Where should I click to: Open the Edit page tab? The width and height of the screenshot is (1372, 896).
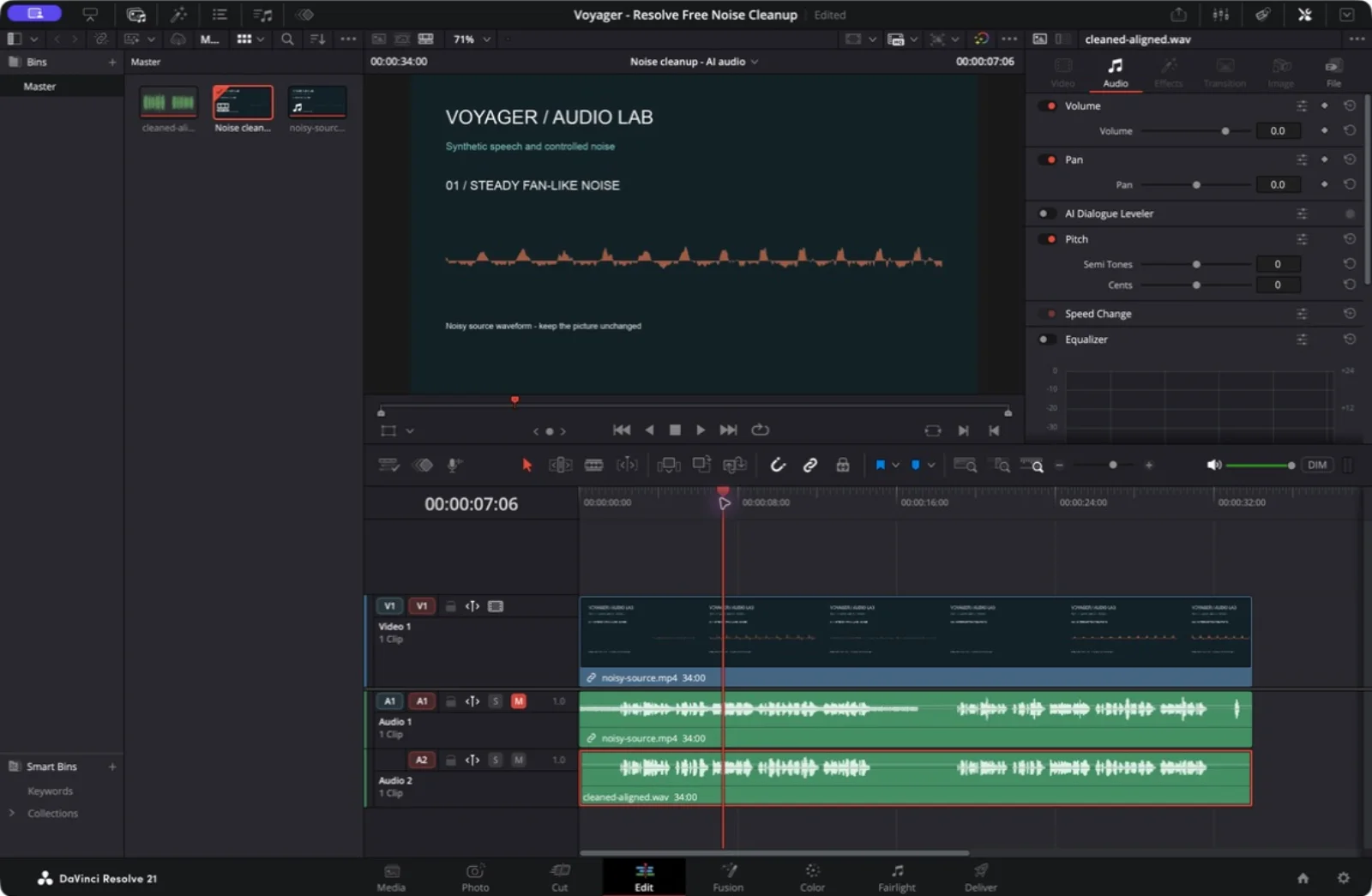click(x=644, y=877)
